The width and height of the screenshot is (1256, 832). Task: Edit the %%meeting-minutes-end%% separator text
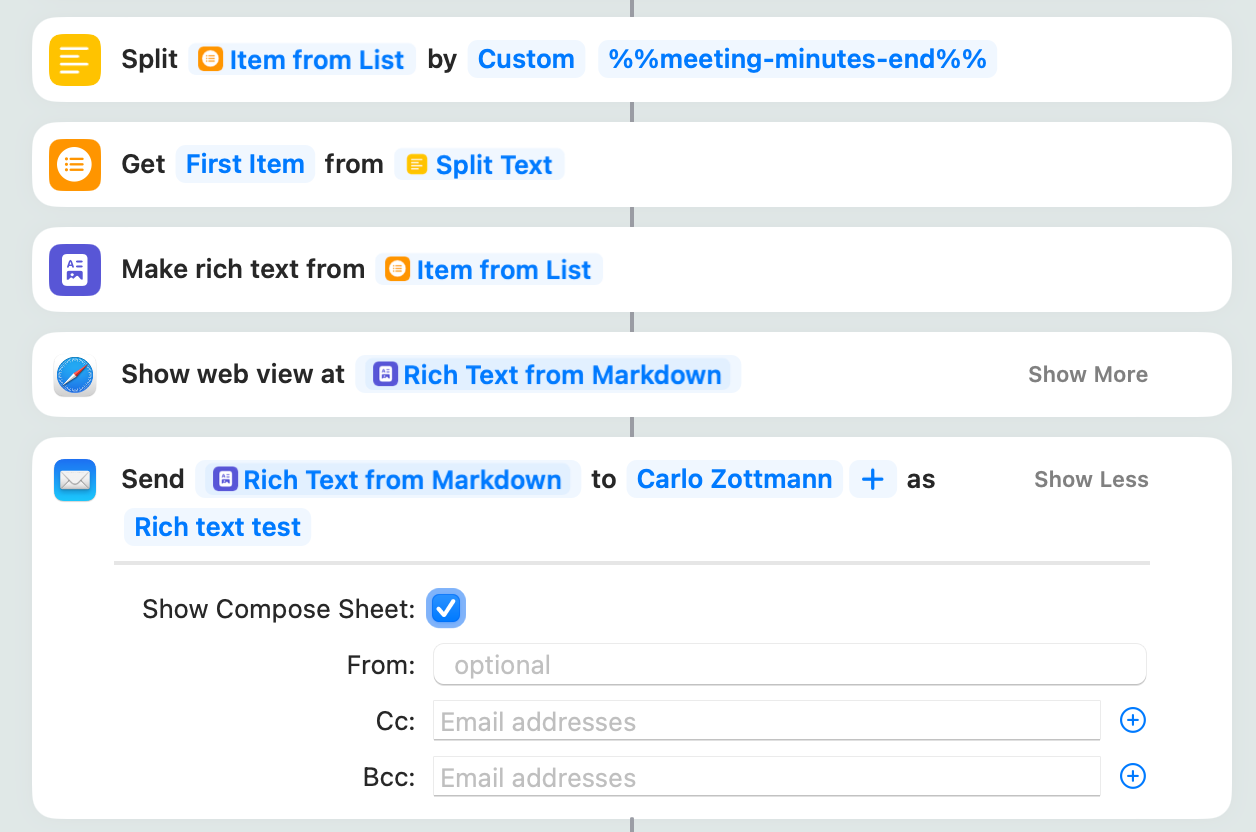pyautogui.click(x=797, y=60)
